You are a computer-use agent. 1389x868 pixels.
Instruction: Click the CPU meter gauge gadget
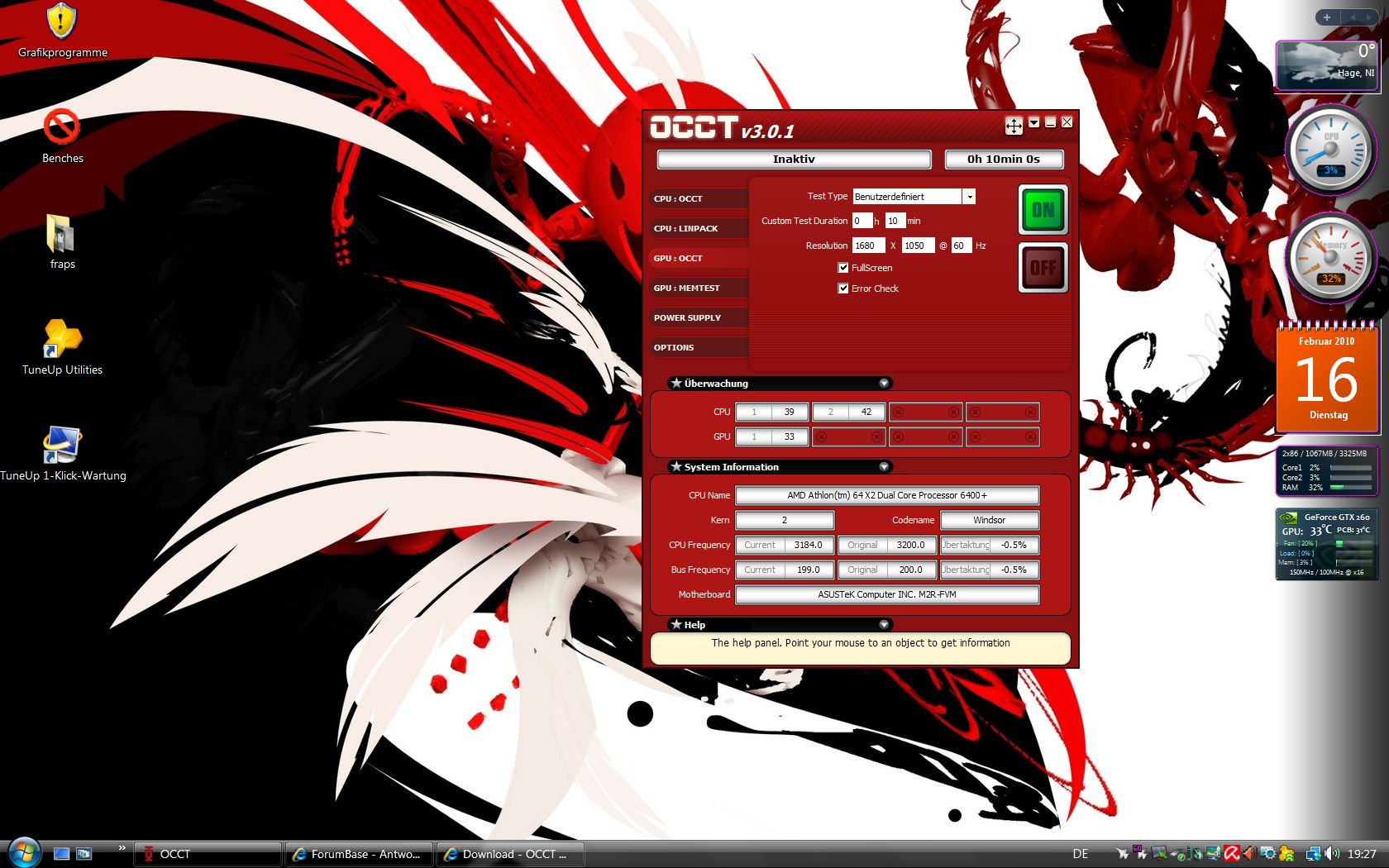(x=1330, y=149)
